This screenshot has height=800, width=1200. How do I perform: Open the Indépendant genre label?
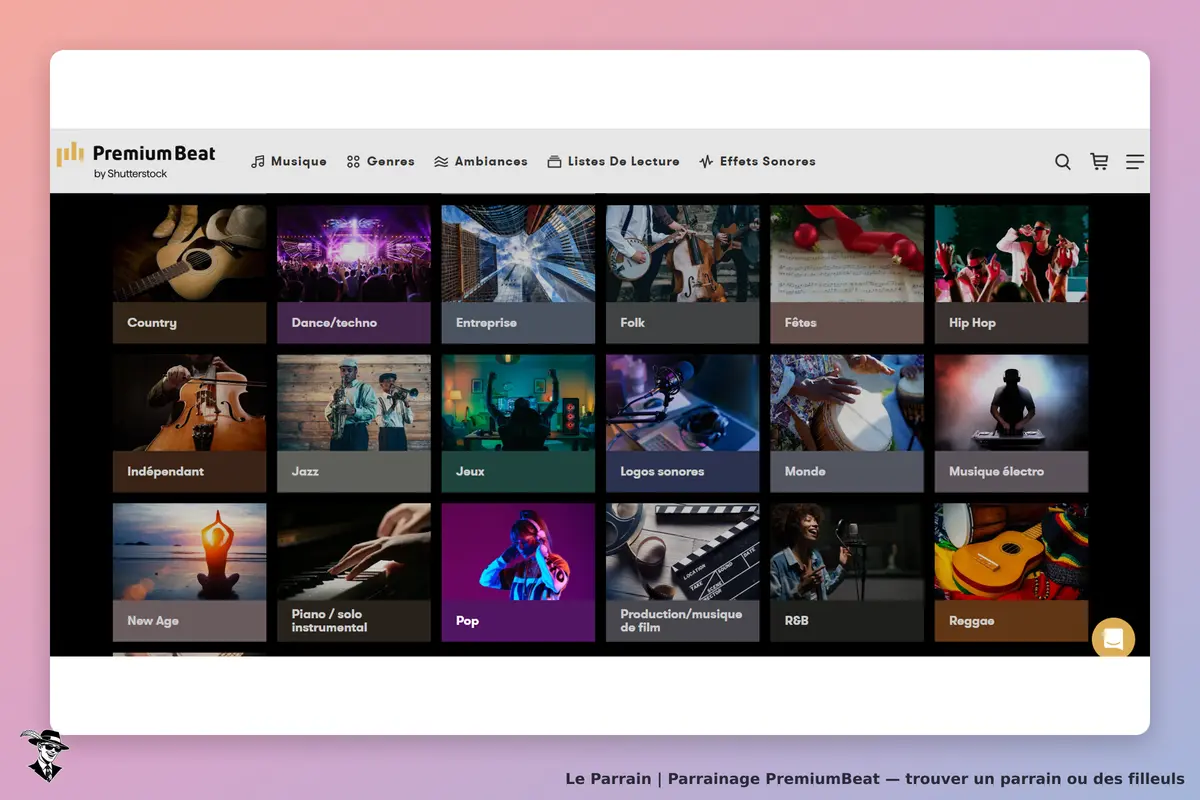165,472
